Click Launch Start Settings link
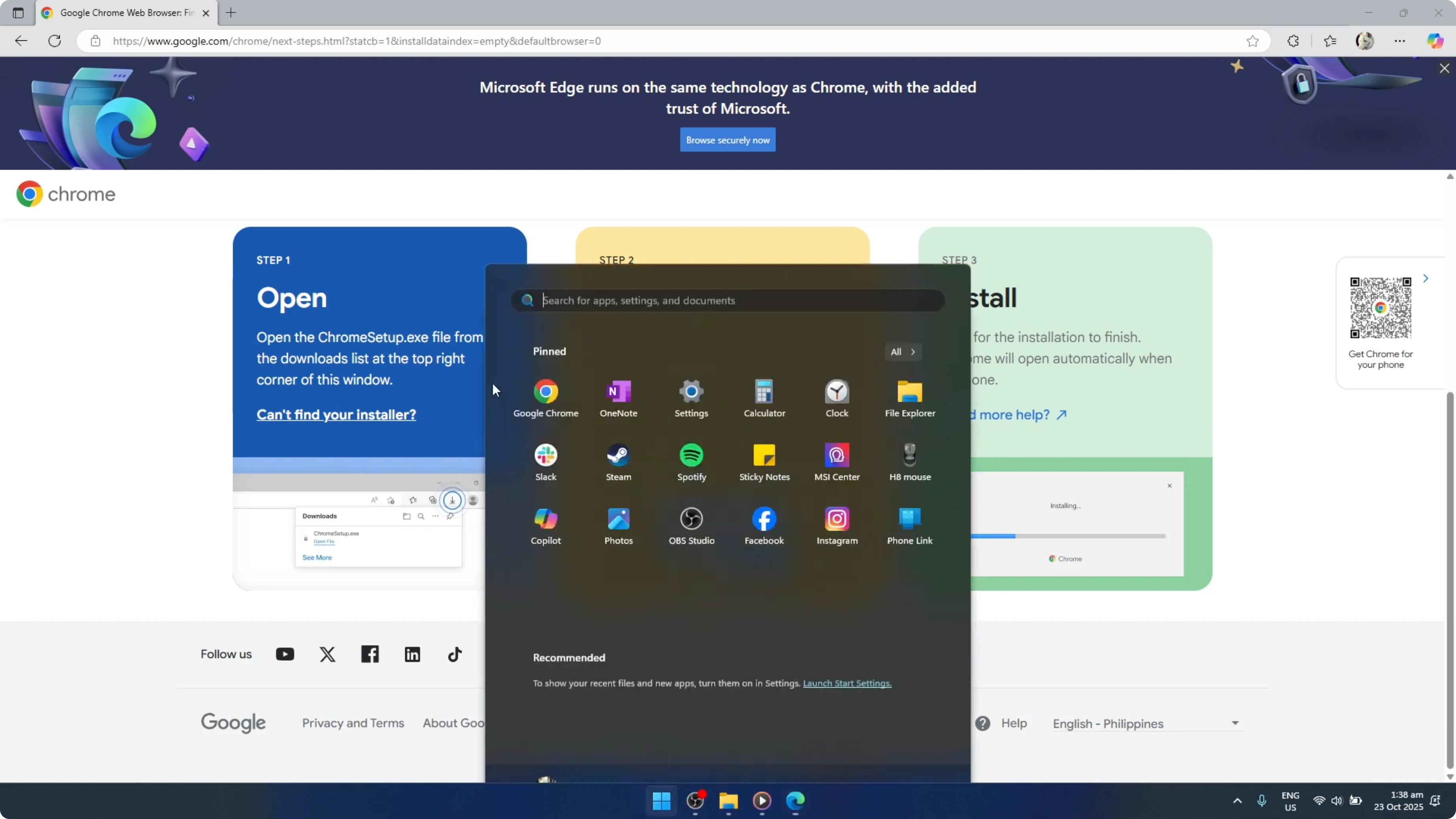The height and width of the screenshot is (819, 1456). click(x=847, y=683)
